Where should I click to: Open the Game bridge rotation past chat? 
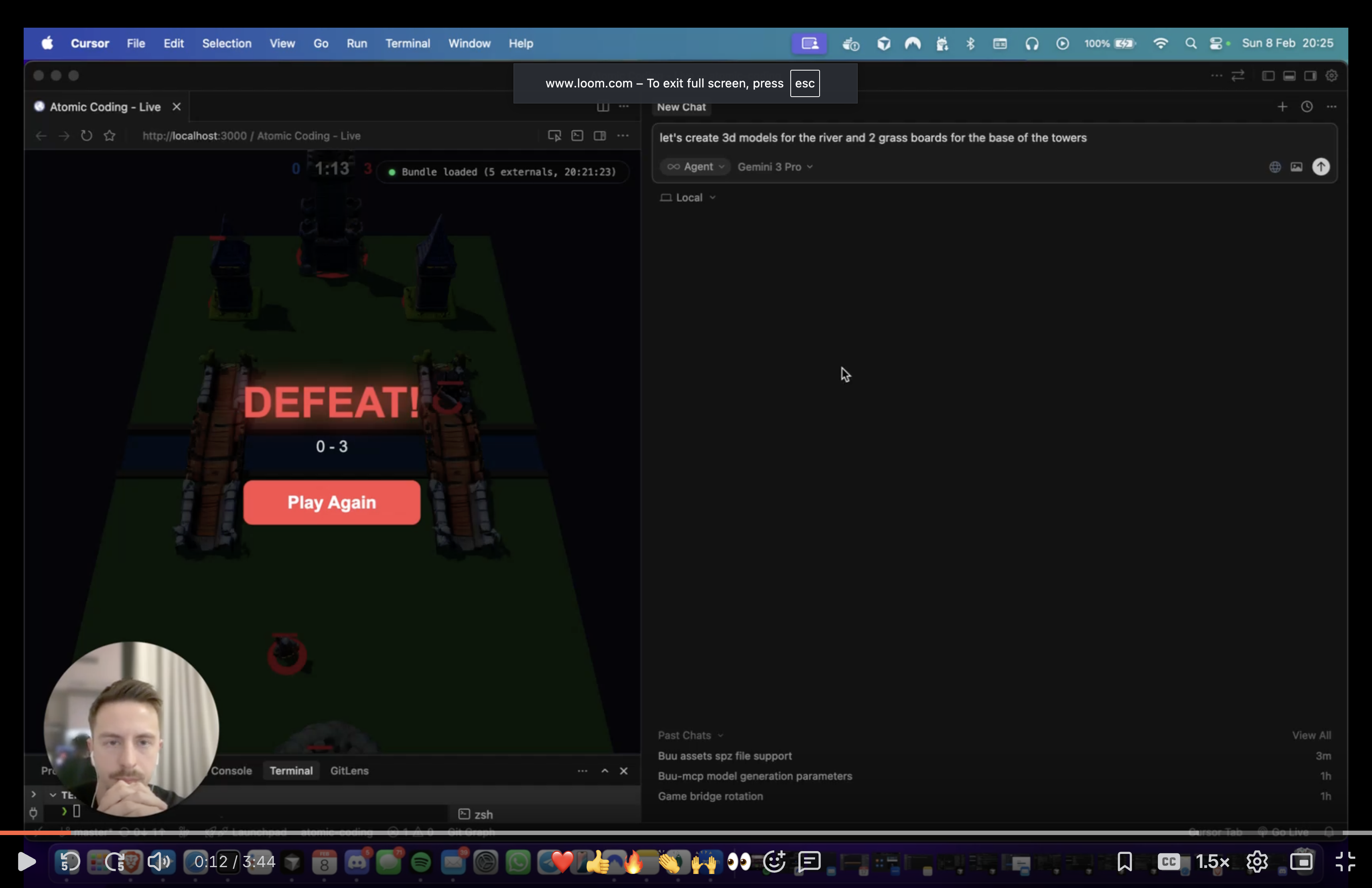[x=710, y=796]
